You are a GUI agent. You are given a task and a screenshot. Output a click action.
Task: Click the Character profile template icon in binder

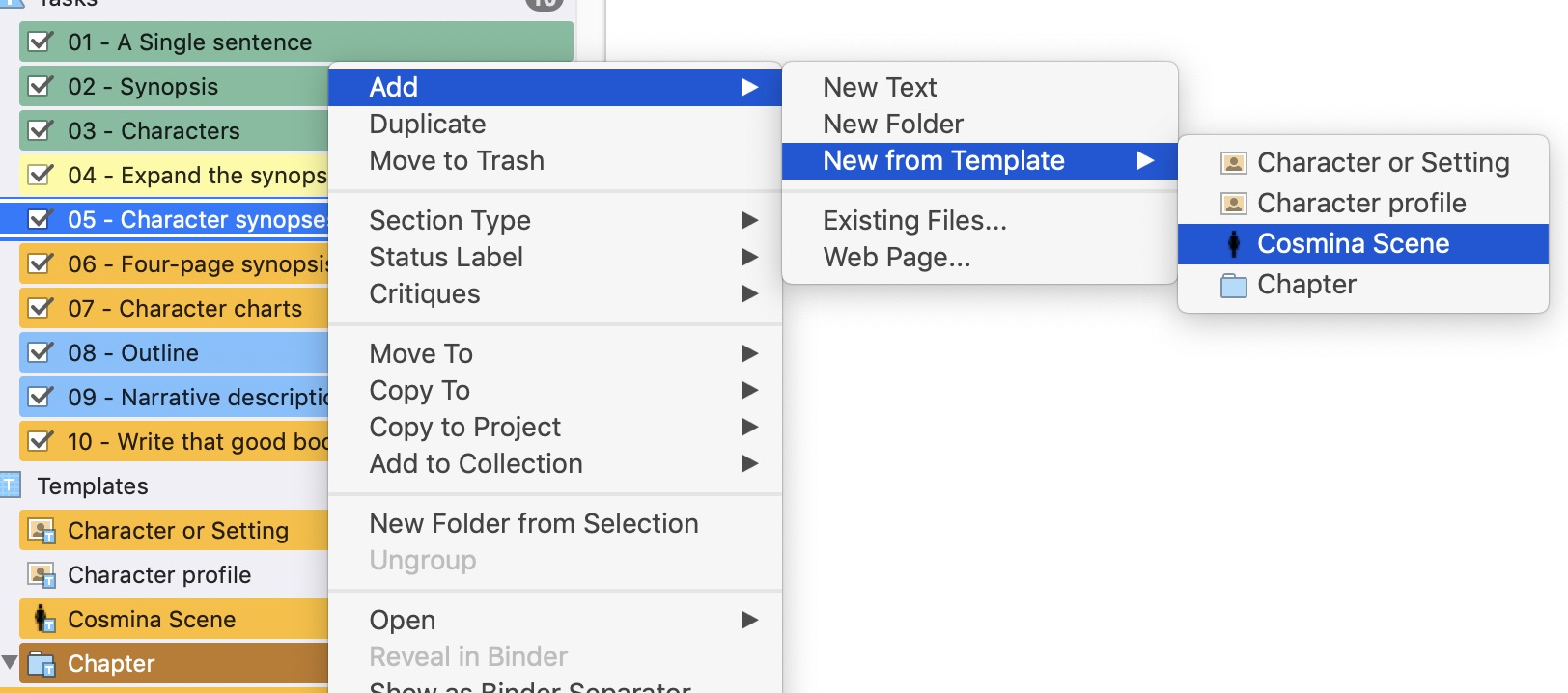[x=42, y=575]
